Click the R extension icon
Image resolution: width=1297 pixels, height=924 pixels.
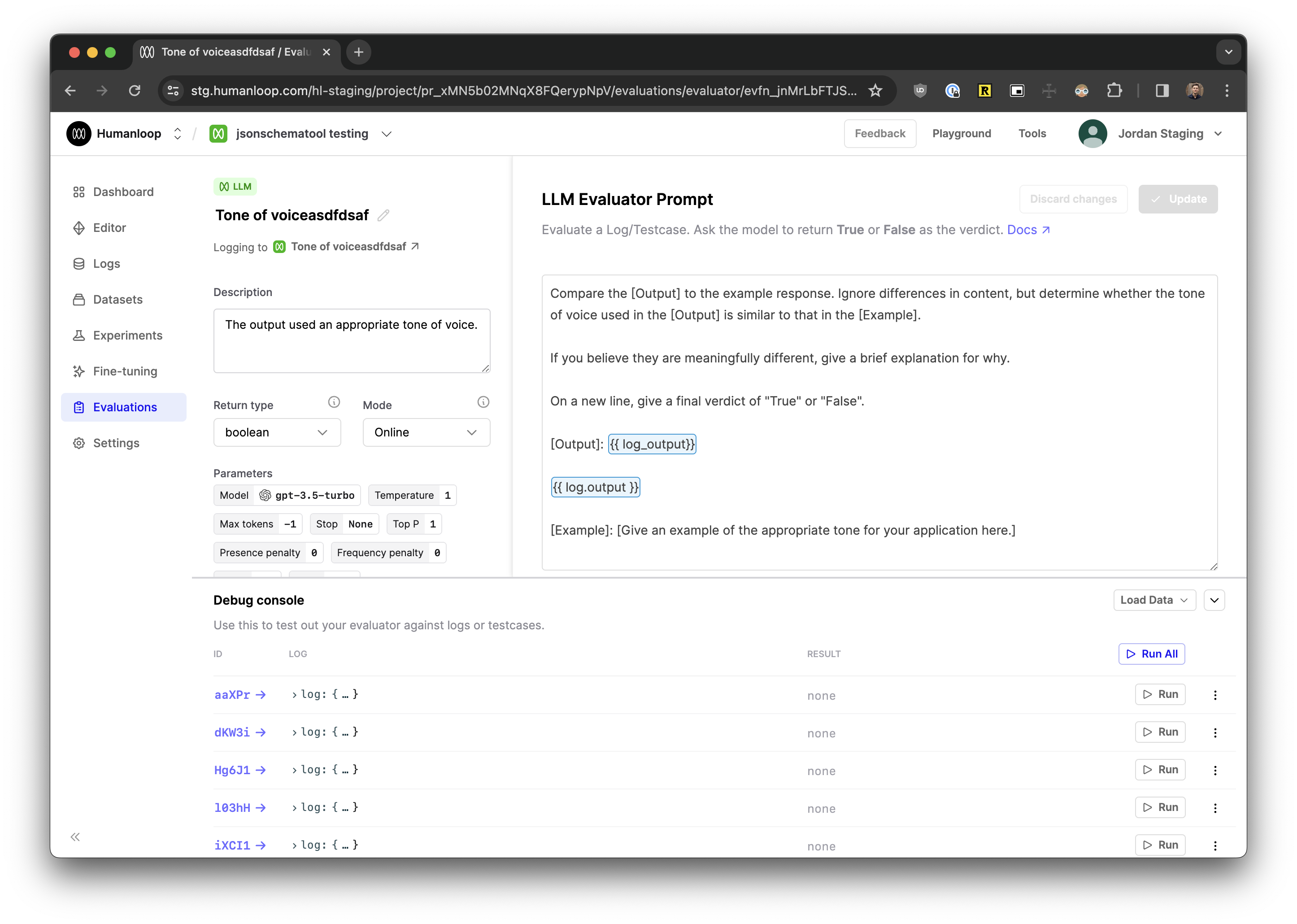pyautogui.click(x=985, y=91)
